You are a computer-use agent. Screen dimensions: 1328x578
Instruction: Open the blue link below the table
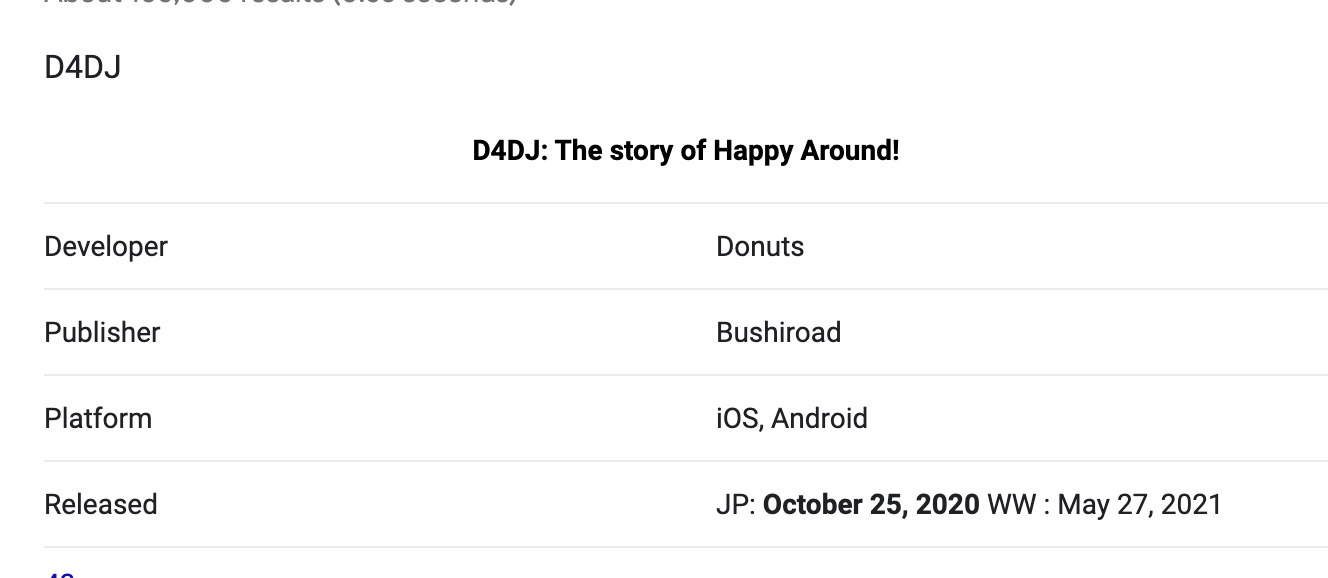[x=60, y=573]
